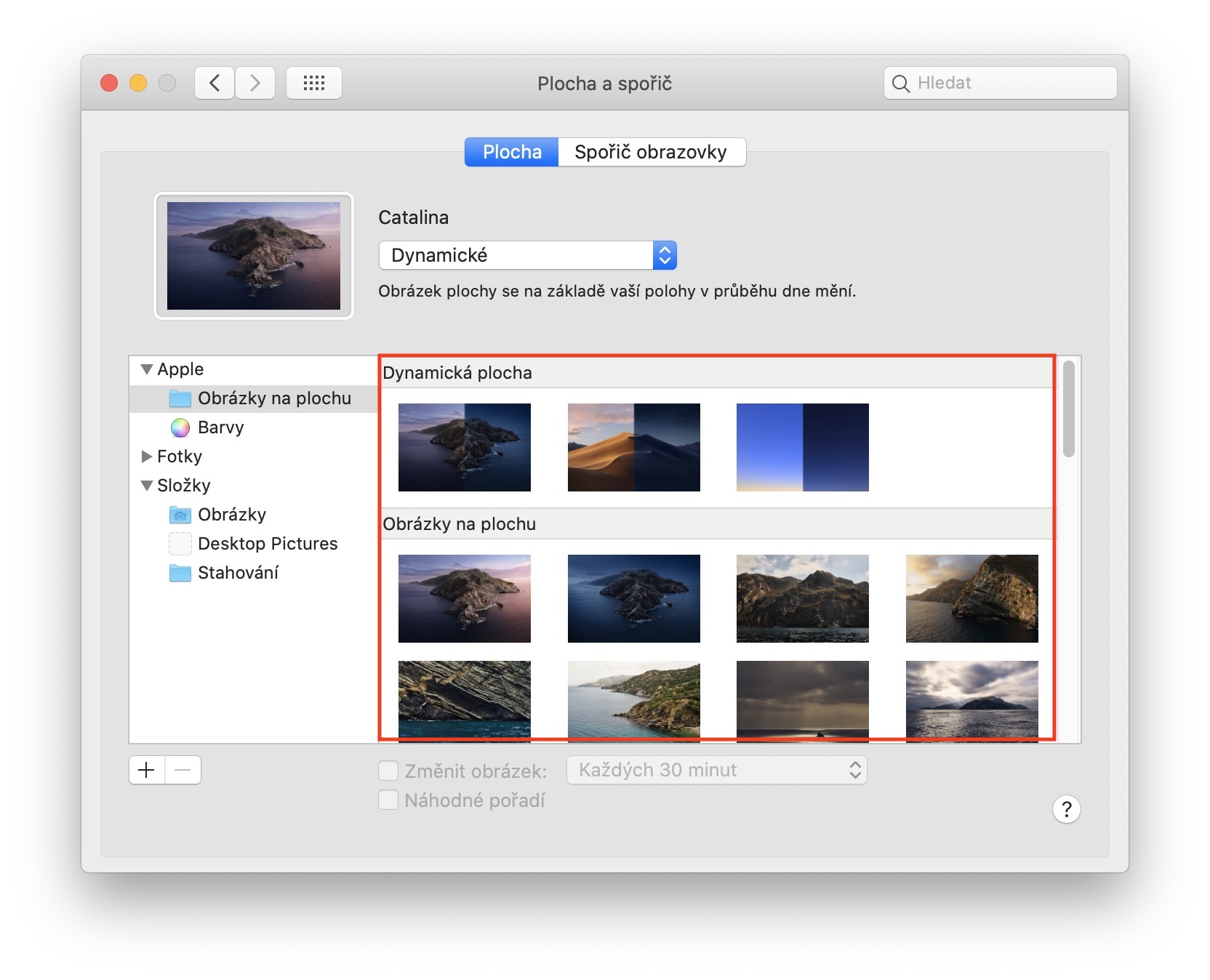Viewport: 1210px width, 980px height.
Task: Select the Plocha tab
Action: coord(512,152)
